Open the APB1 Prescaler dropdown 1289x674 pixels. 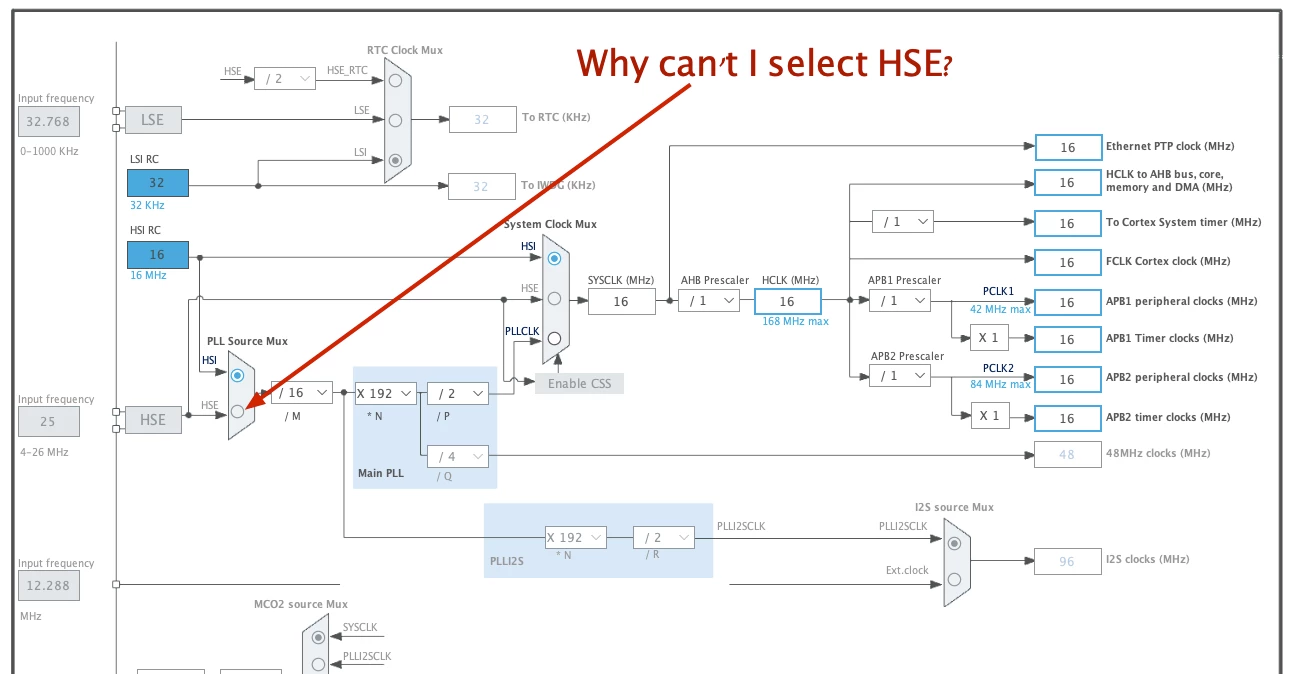click(x=900, y=300)
